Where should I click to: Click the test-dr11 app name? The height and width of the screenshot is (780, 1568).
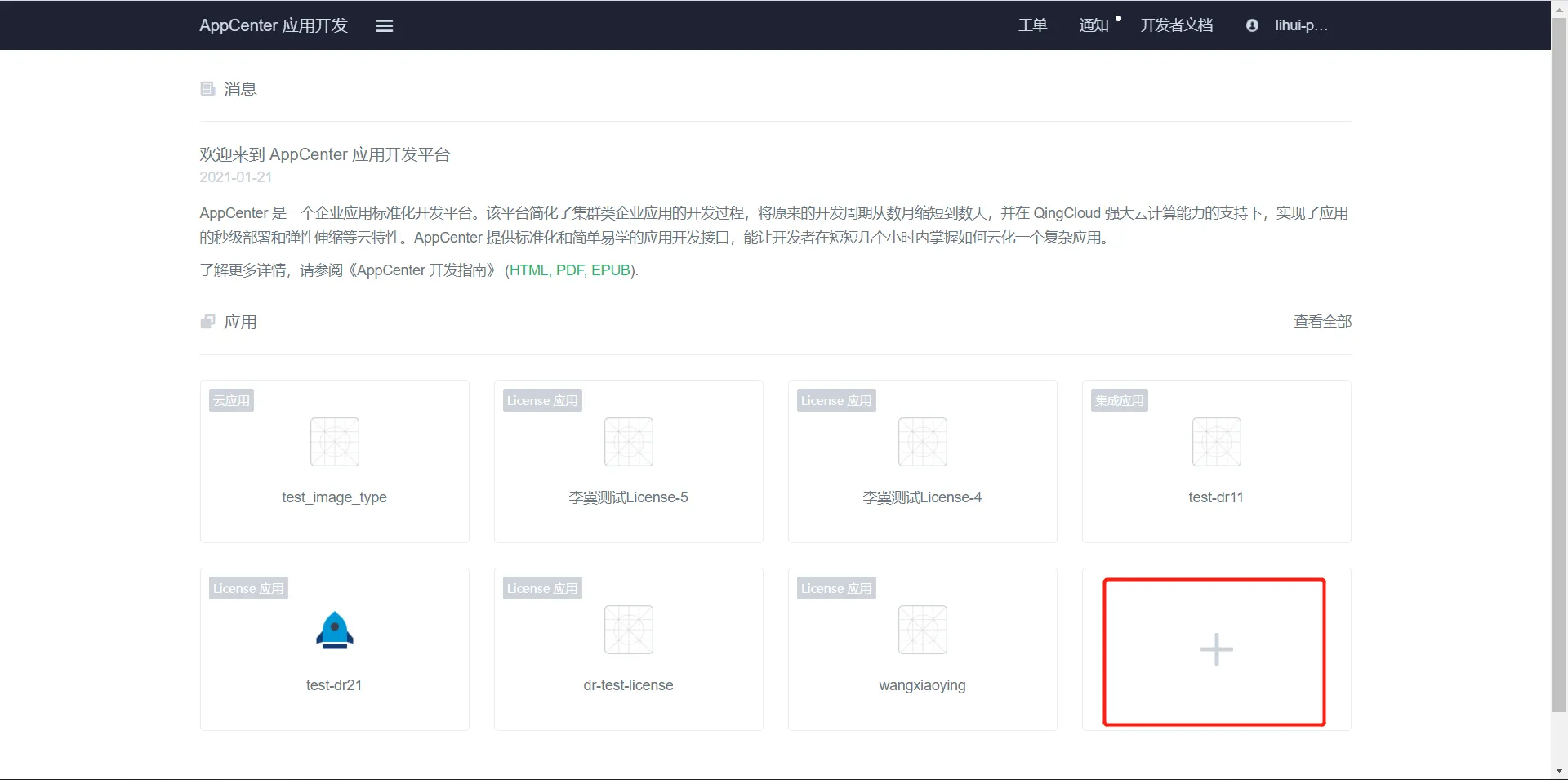click(1217, 497)
